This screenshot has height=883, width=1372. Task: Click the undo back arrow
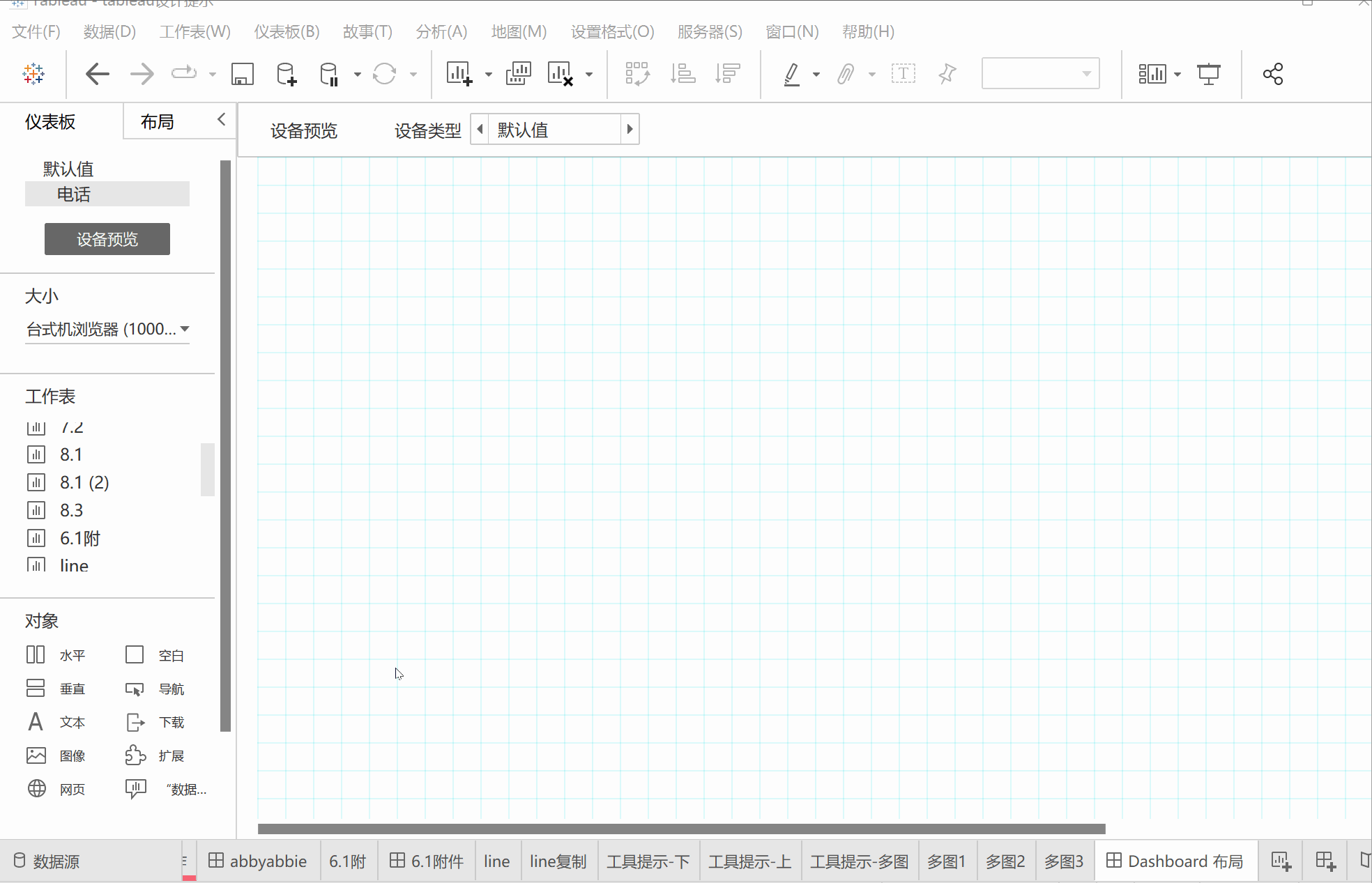pyautogui.click(x=98, y=74)
